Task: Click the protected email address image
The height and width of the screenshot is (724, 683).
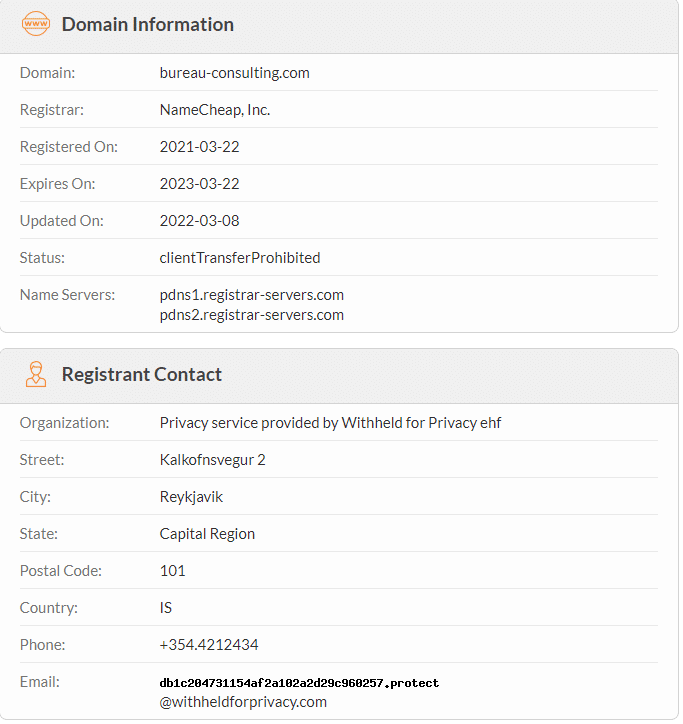Action: (x=299, y=683)
